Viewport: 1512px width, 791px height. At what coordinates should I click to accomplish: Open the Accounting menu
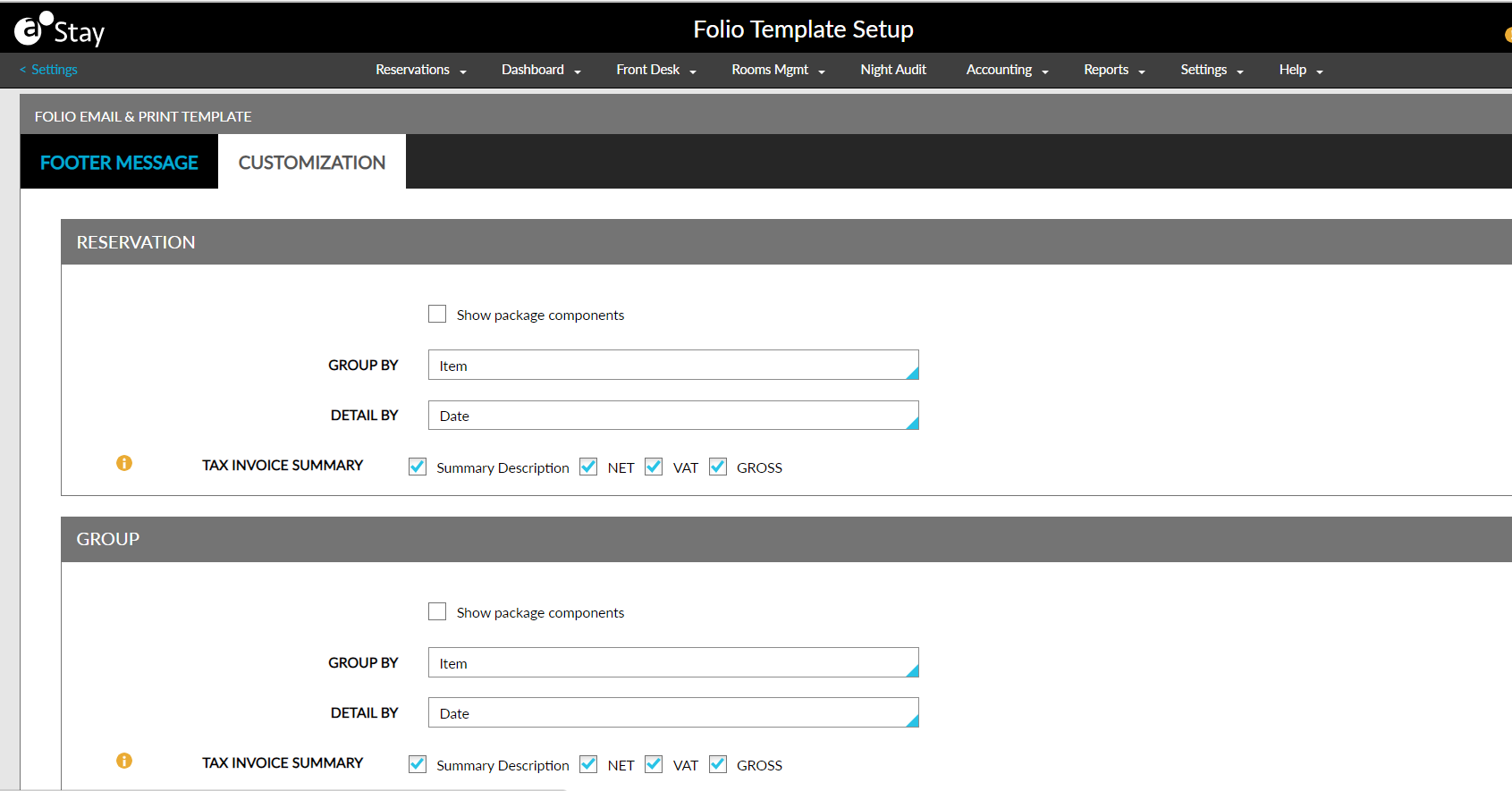click(1007, 70)
